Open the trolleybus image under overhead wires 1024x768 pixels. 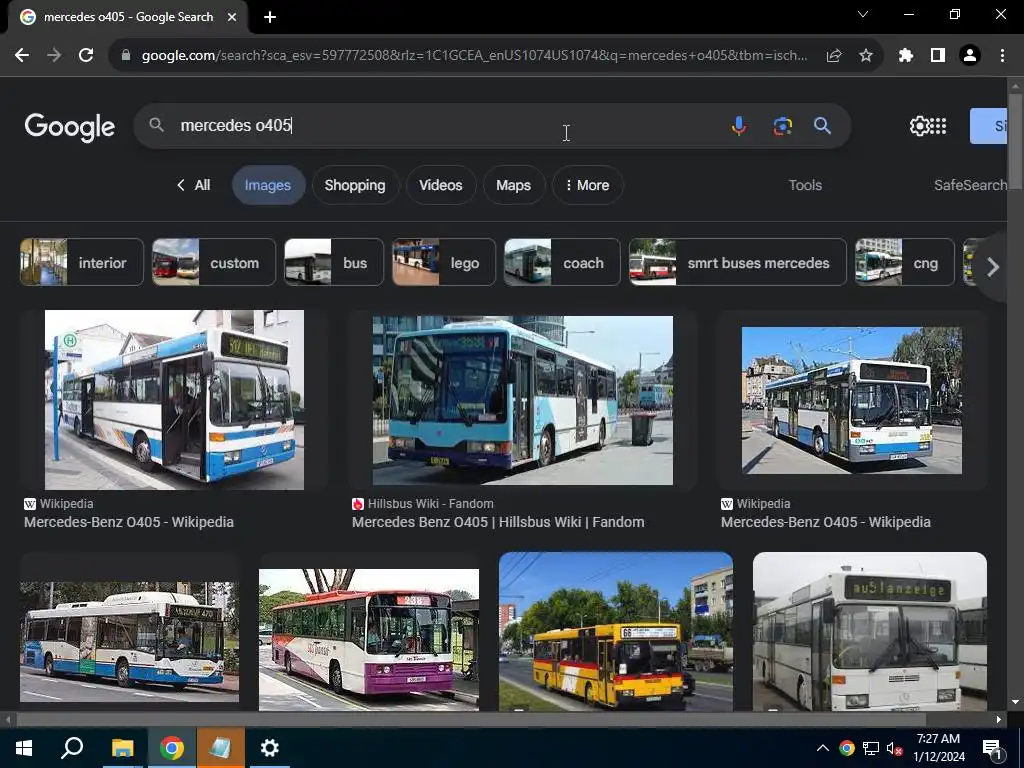(852, 400)
